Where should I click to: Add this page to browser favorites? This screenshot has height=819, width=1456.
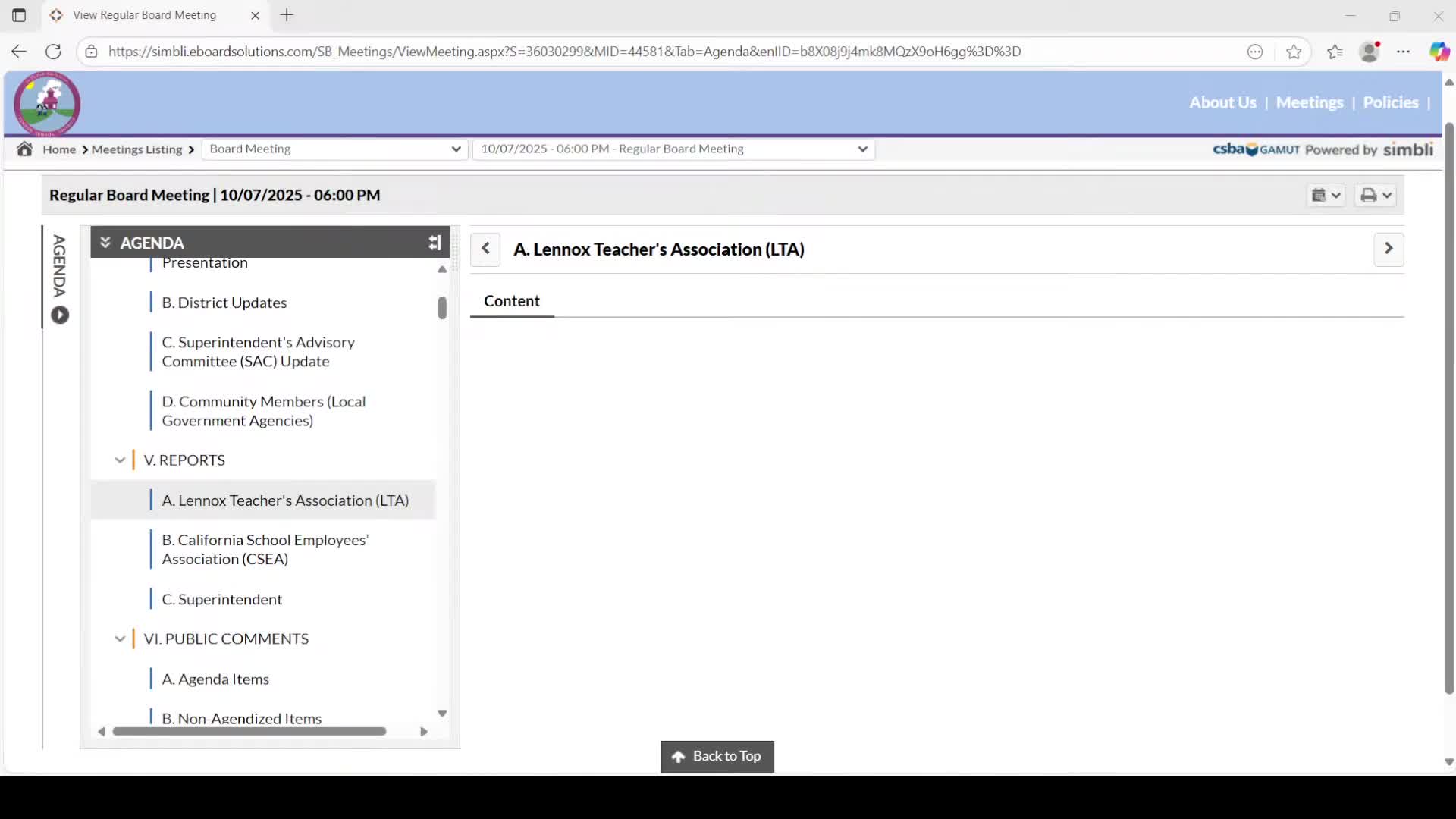coord(1294,52)
